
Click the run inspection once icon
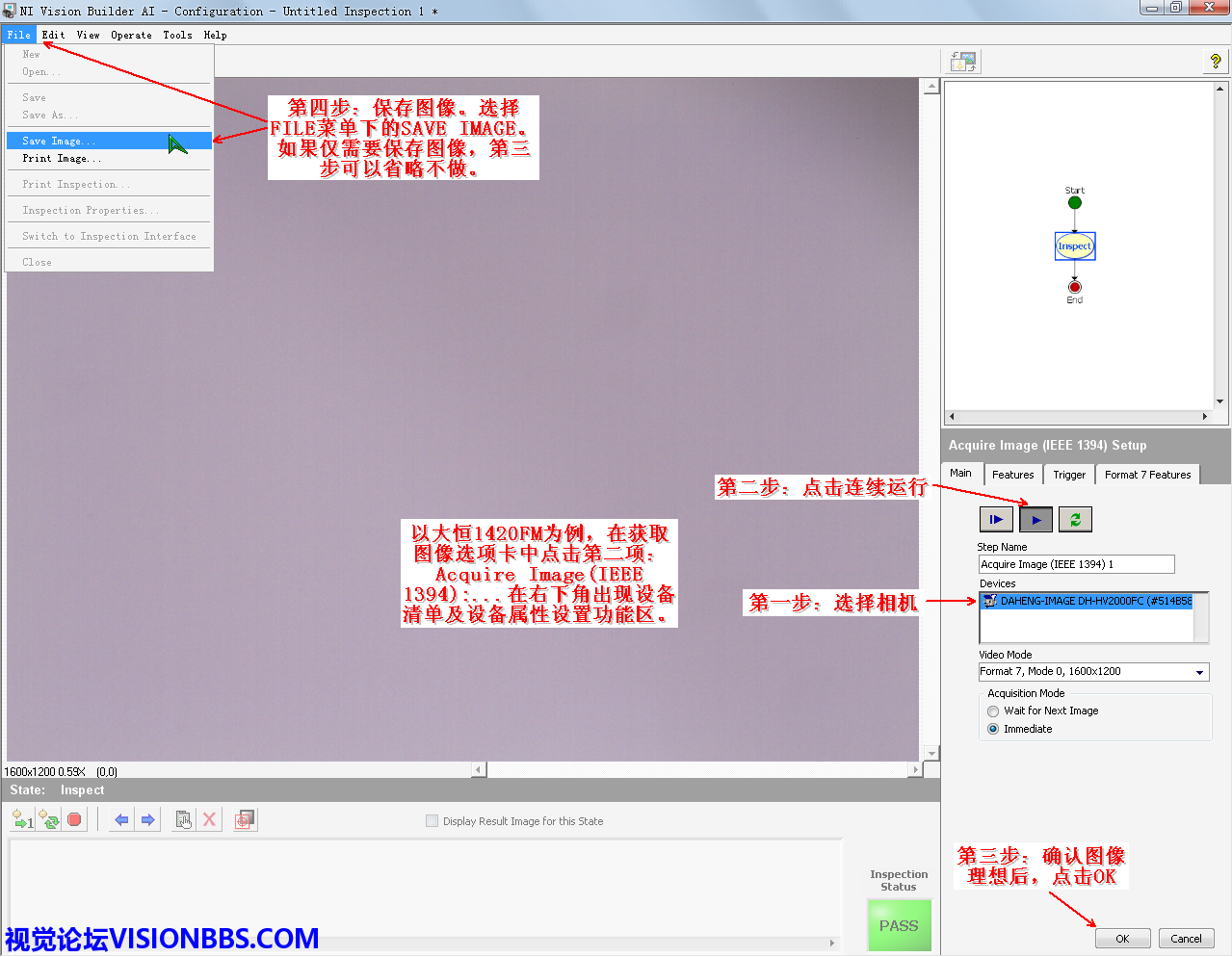click(x=22, y=820)
